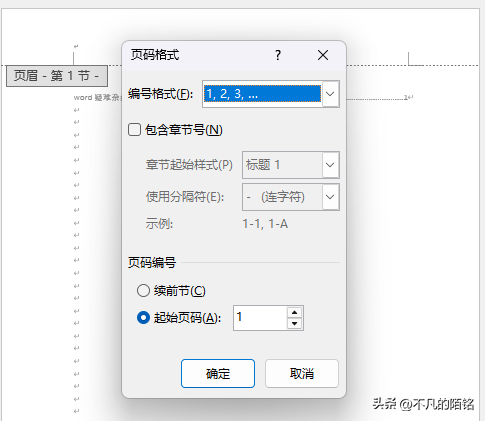Screen dimensions: 485x421
Task: Select the 1, 2, 3, ... format field
Action: click(x=262, y=94)
